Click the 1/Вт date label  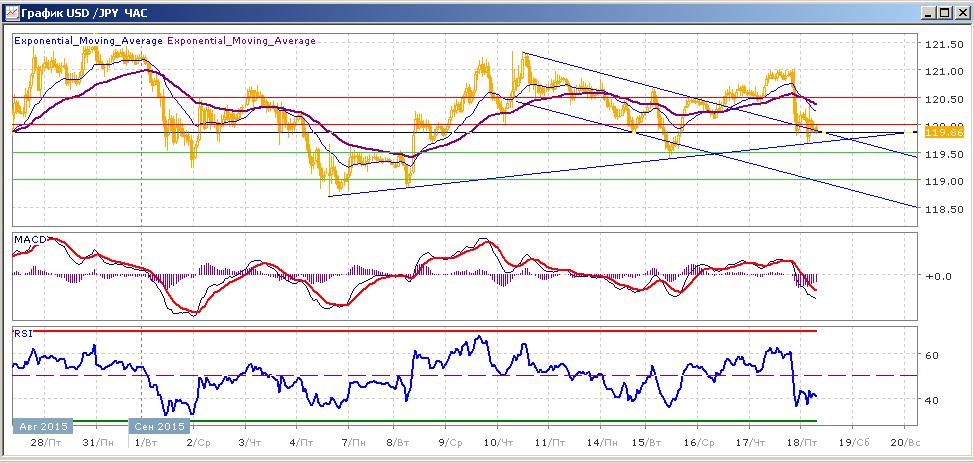[149, 442]
